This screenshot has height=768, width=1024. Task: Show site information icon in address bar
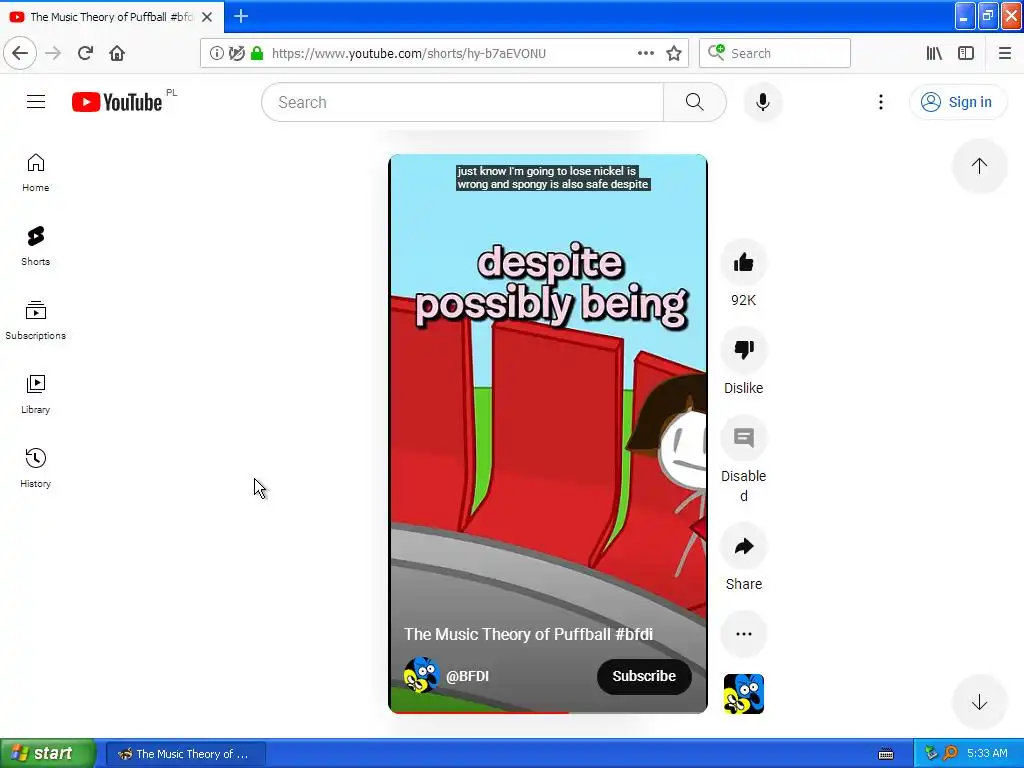click(216, 54)
